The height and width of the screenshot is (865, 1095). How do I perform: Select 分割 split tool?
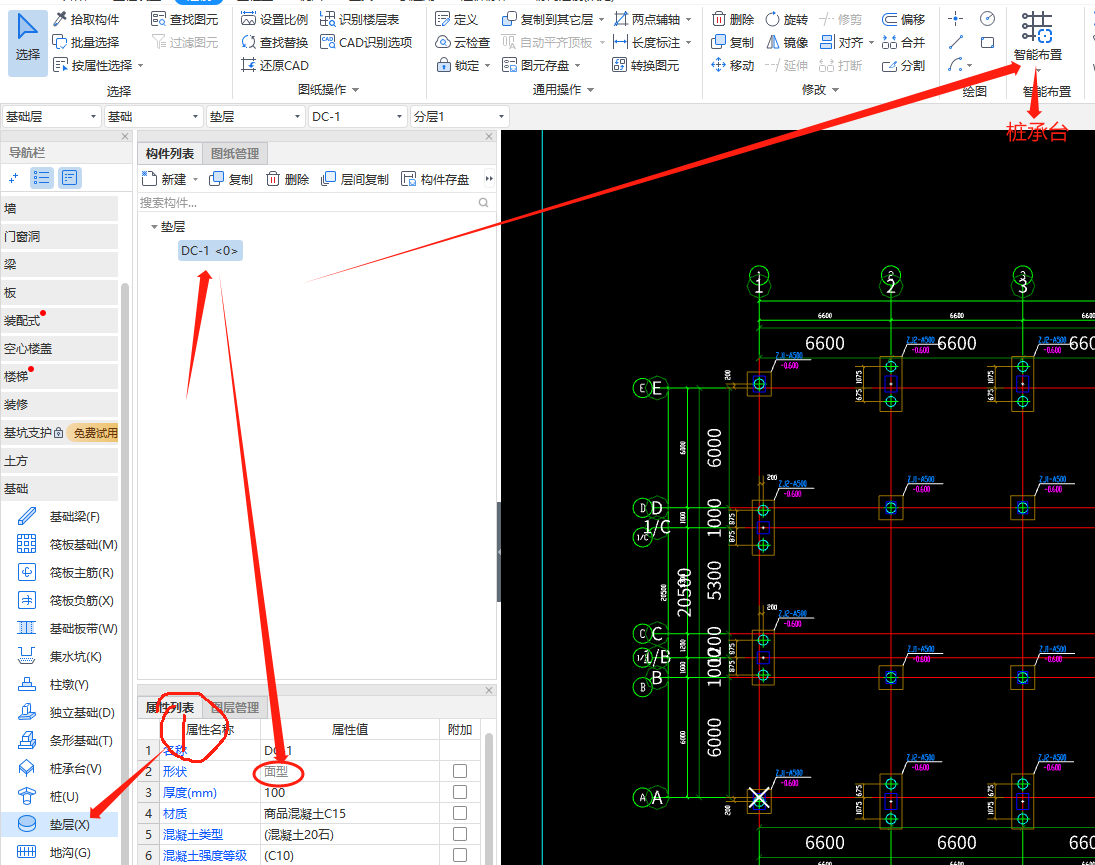click(904, 66)
